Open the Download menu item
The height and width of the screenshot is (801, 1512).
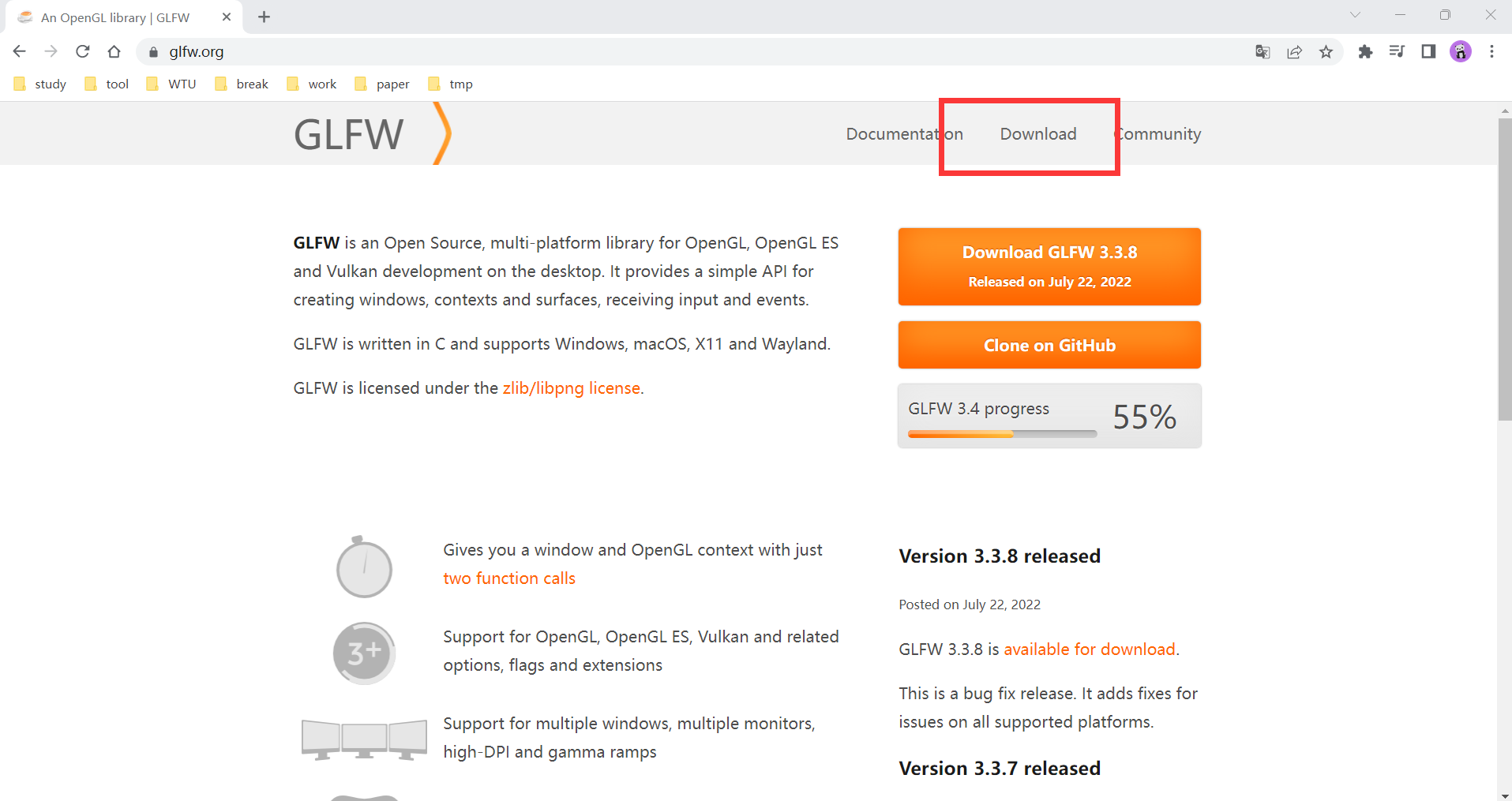[1037, 134]
